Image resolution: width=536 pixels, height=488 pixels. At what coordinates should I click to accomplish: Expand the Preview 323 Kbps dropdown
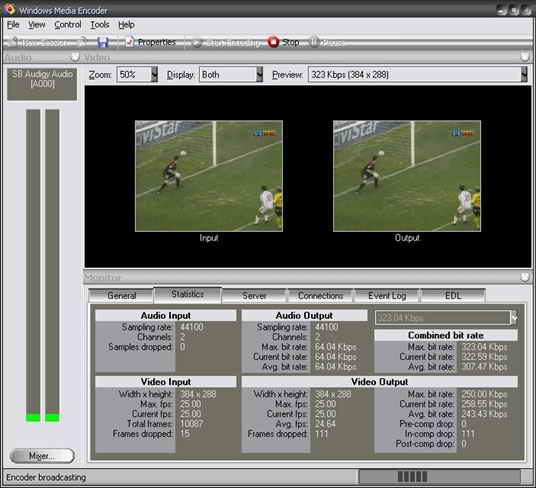click(524, 74)
